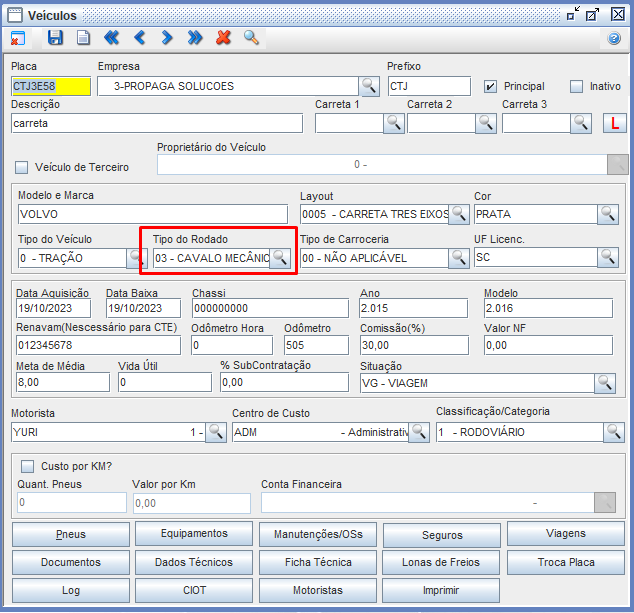Go to last record double-right arrow
Screen dimensions: 634x613
tap(195, 38)
